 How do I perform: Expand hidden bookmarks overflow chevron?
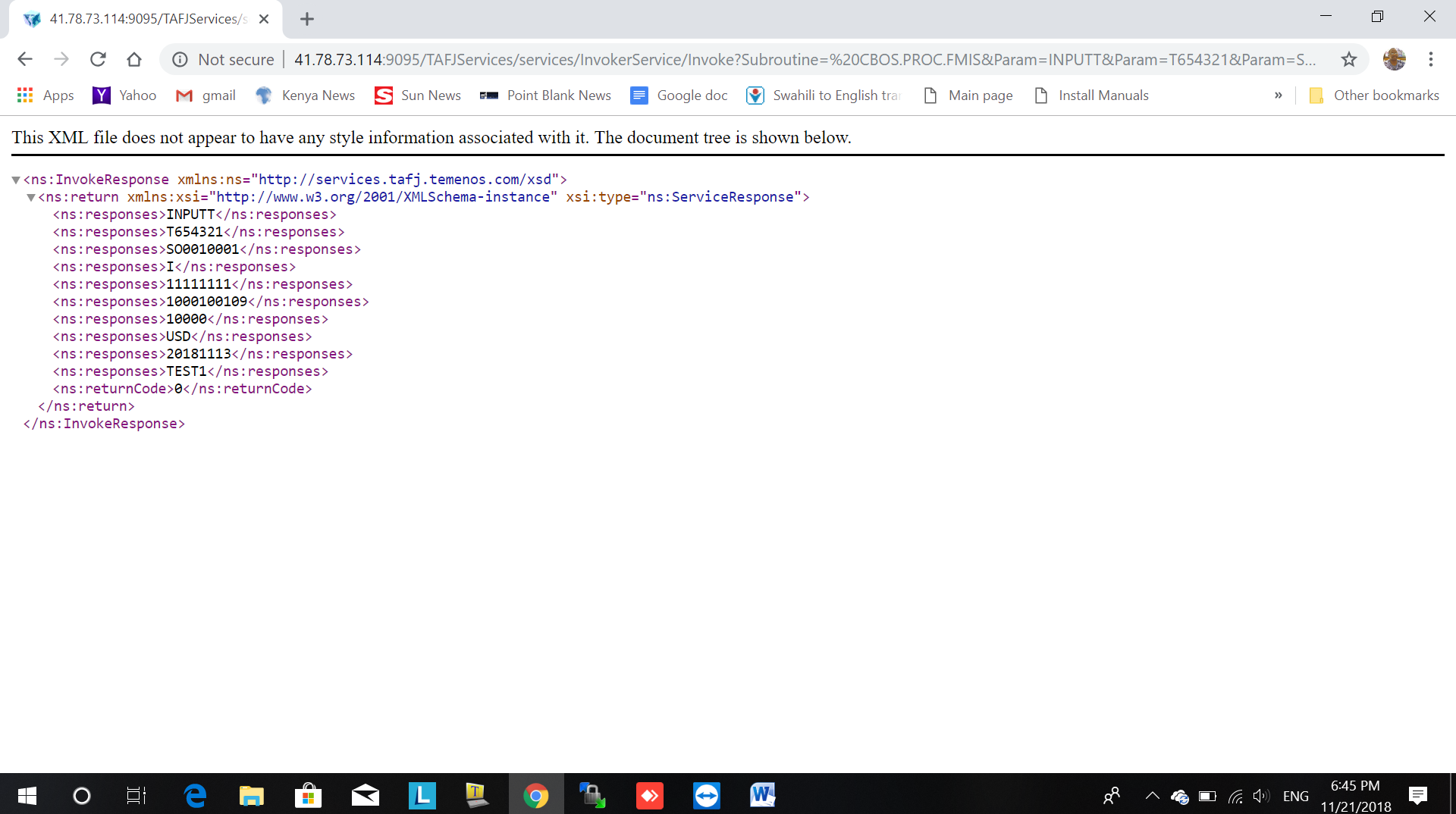1278,95
